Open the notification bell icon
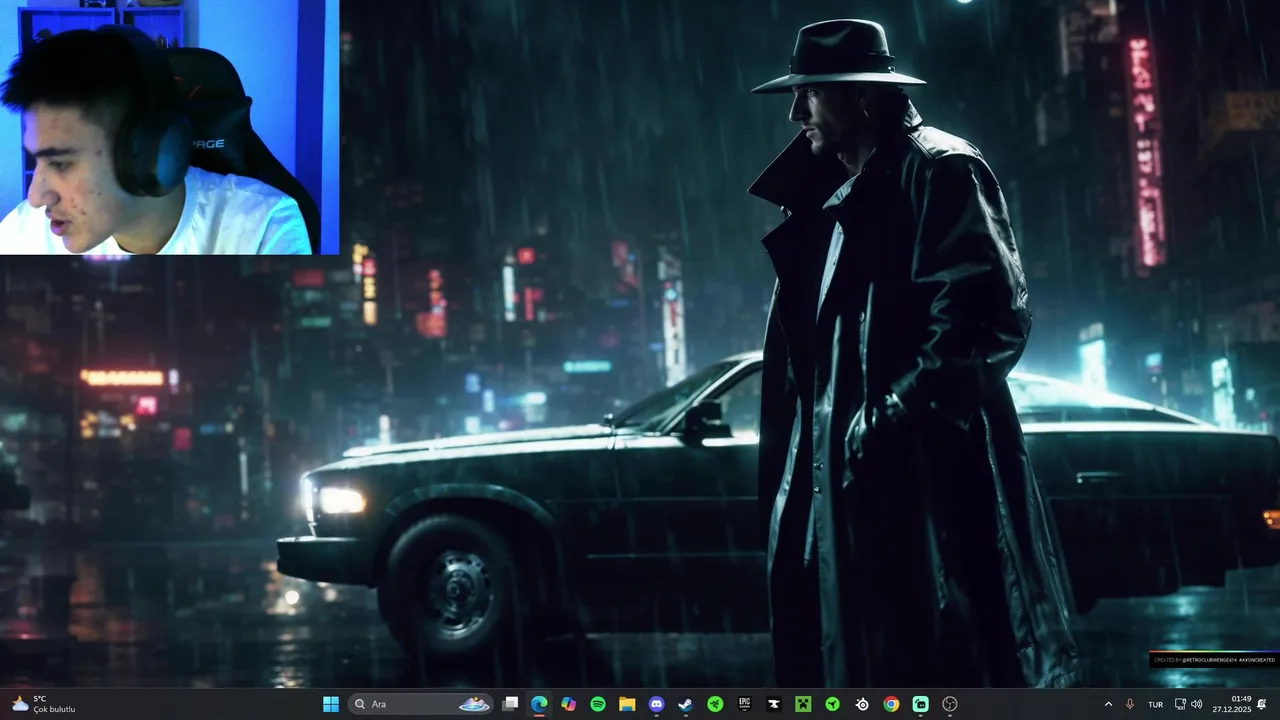Screen dimensions: 1280x720 [x=1262, y=704]
